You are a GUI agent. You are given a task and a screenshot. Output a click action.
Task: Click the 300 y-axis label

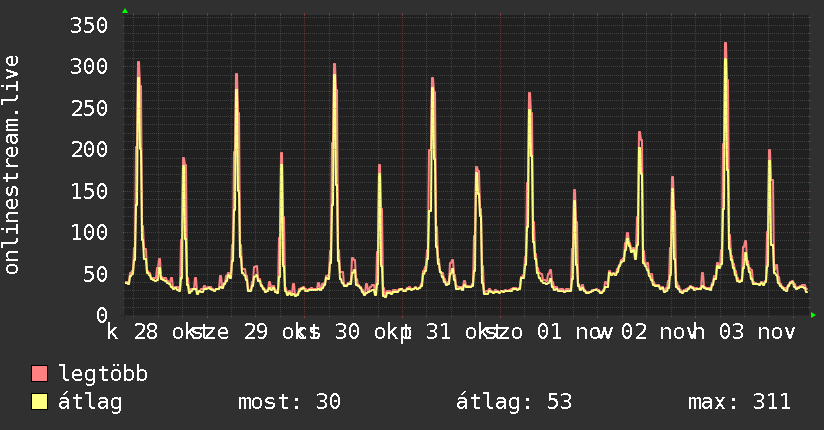pyautogui.click(x=89, y=67)
